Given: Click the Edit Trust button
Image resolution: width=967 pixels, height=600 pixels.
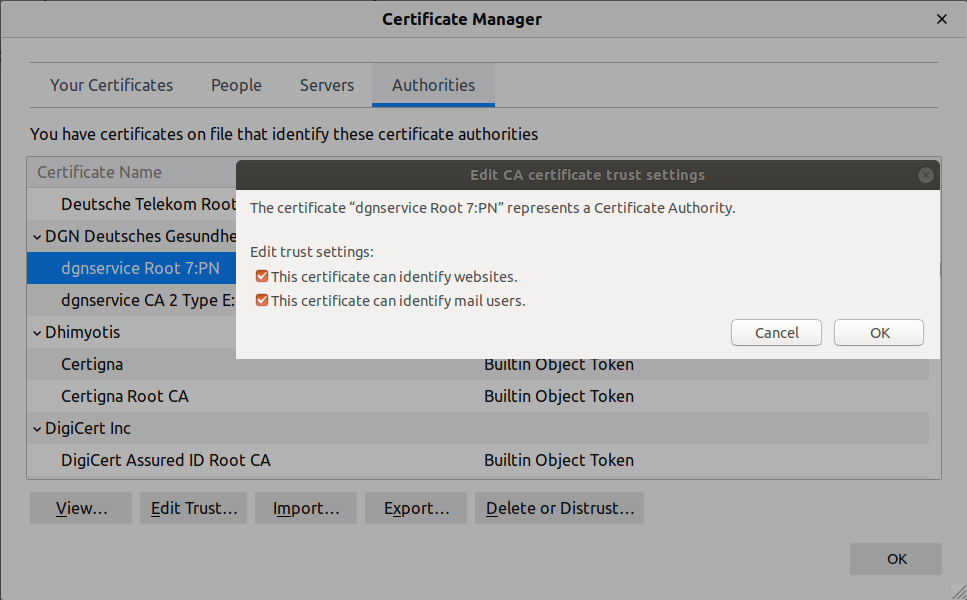Looking at the screenshot, I should 193,508.
